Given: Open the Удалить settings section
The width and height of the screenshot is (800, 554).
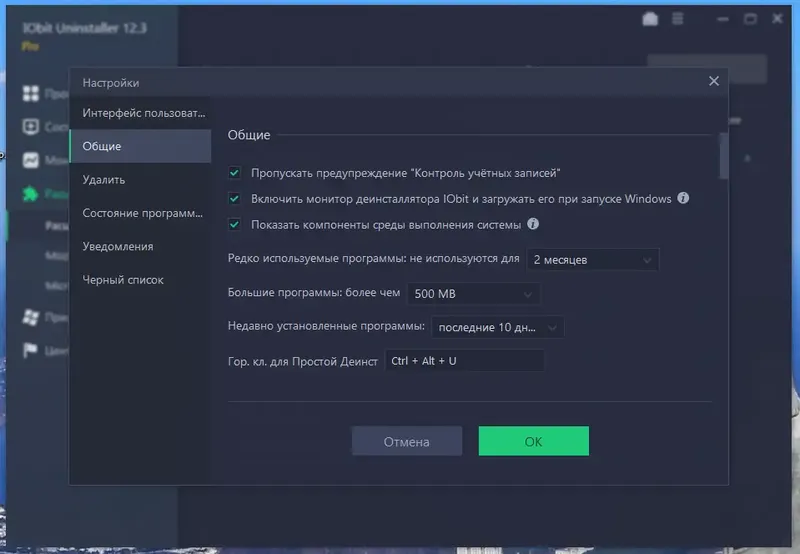Looking at the screenshot, I should click(x=140, y=180).
